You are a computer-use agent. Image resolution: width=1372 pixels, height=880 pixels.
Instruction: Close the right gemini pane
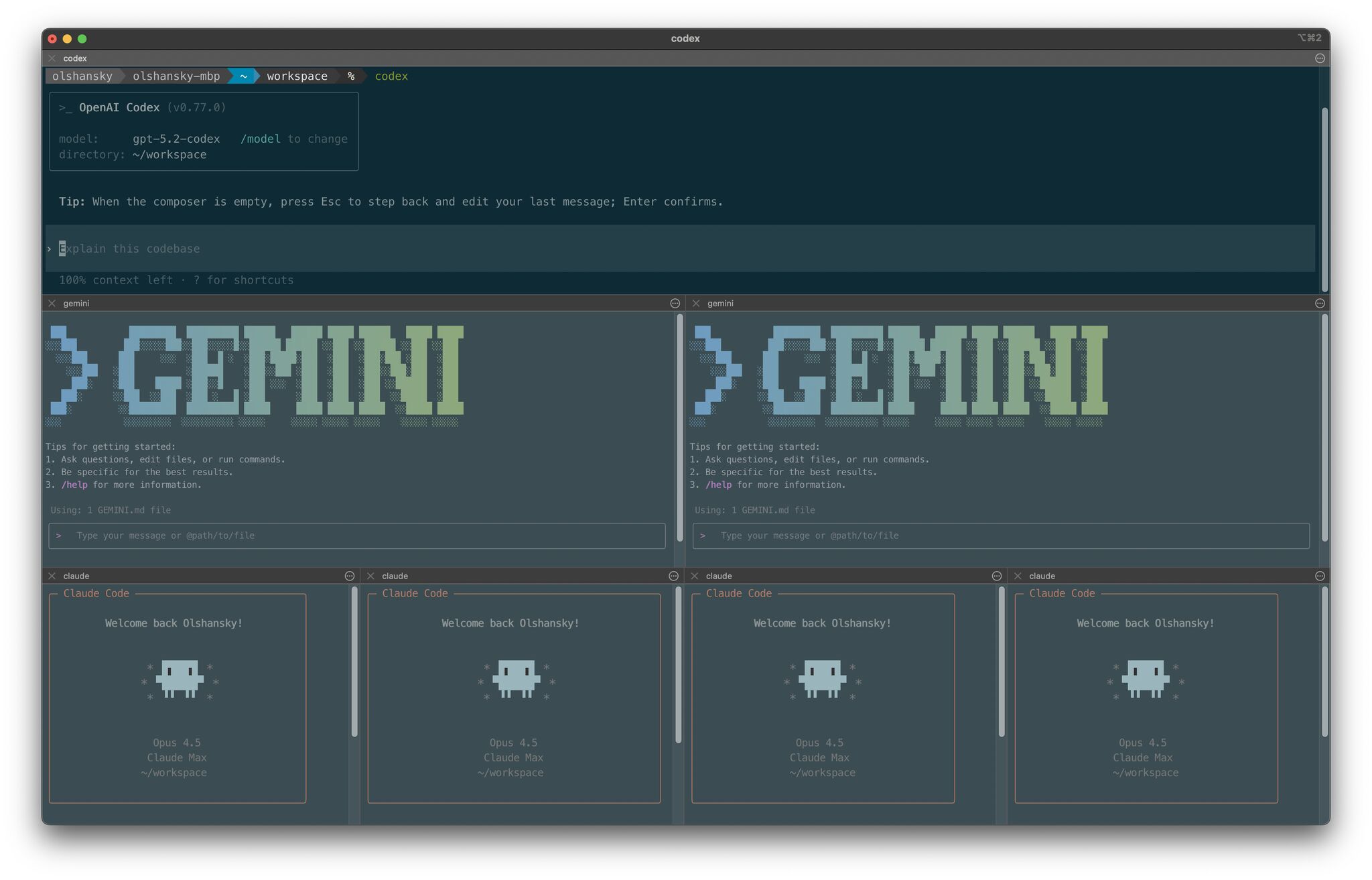[x=696, y=304]
